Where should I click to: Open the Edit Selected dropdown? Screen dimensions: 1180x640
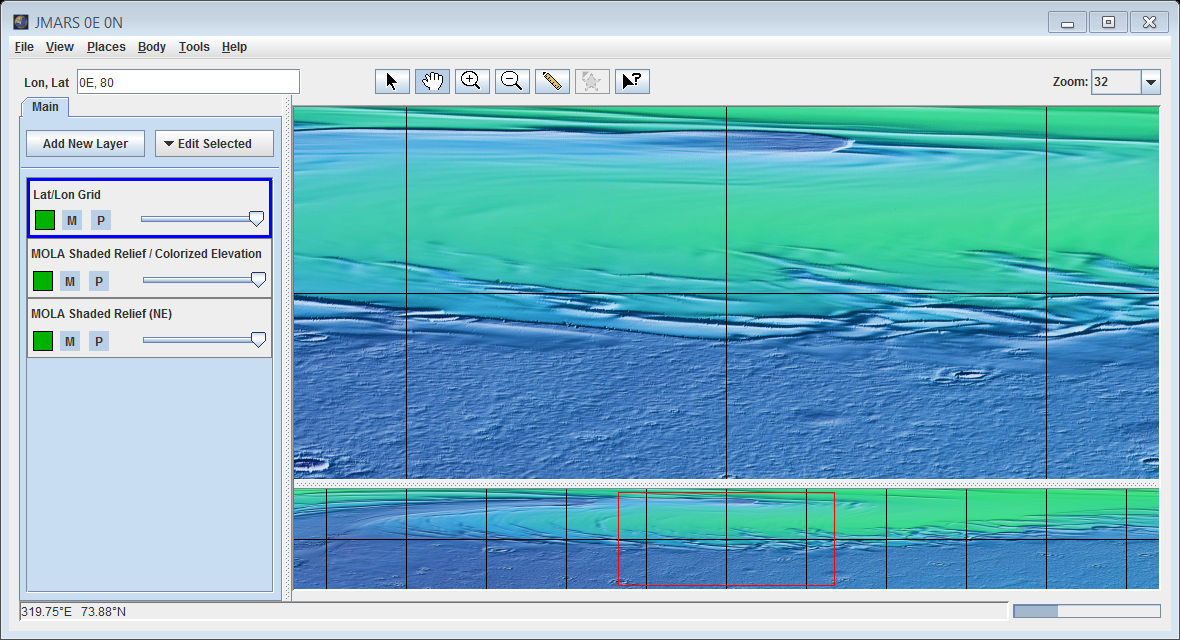pyautogui.click(x=214, y=144)
